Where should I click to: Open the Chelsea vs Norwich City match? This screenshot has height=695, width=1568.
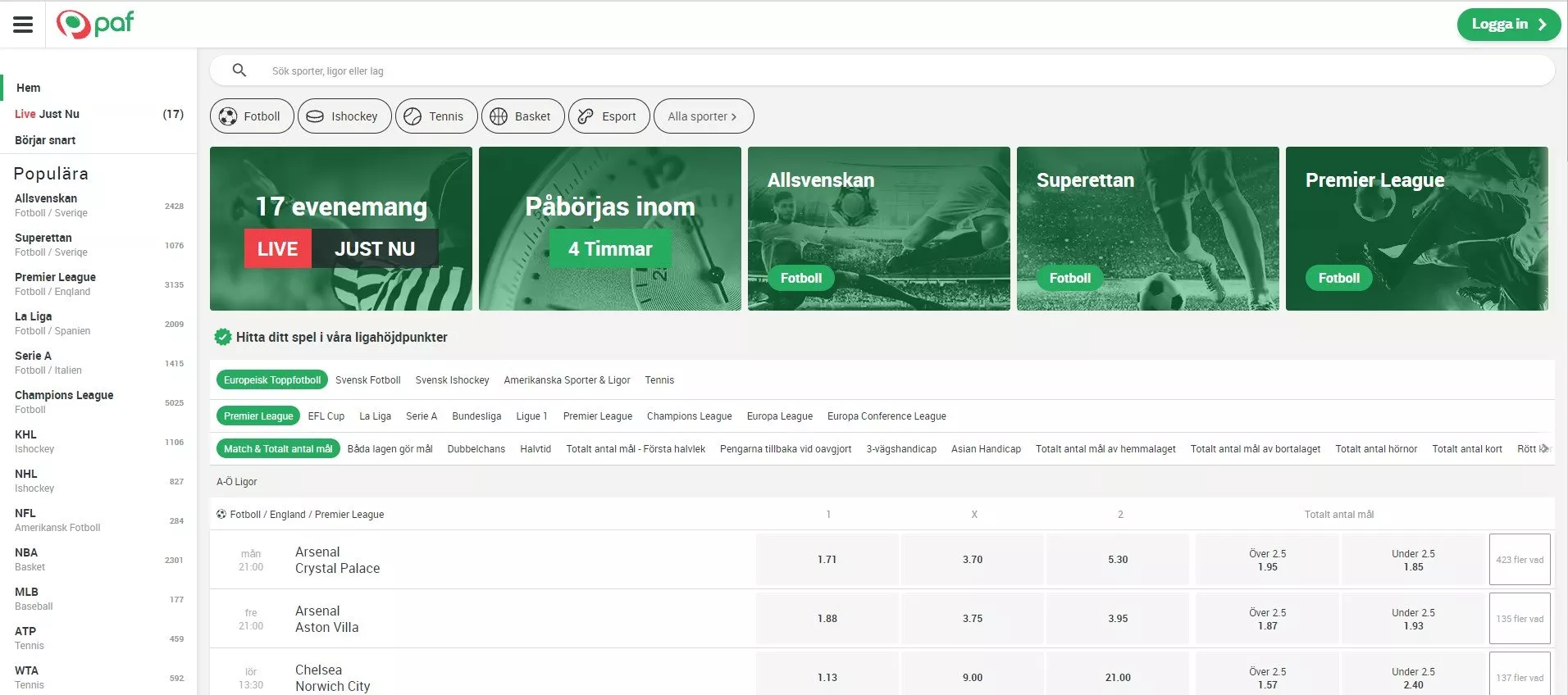(333, 678)
